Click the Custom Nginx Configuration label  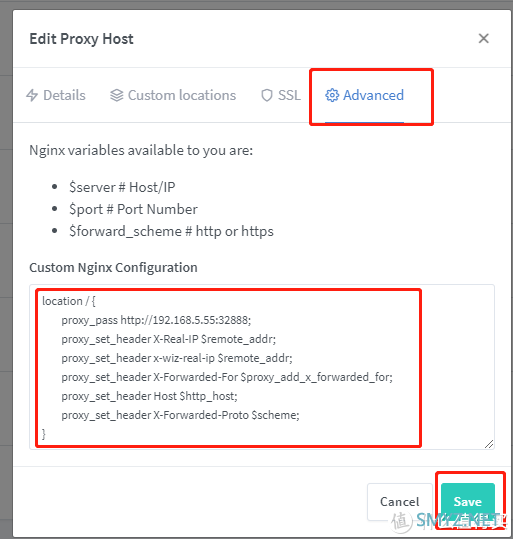point(113,267)
